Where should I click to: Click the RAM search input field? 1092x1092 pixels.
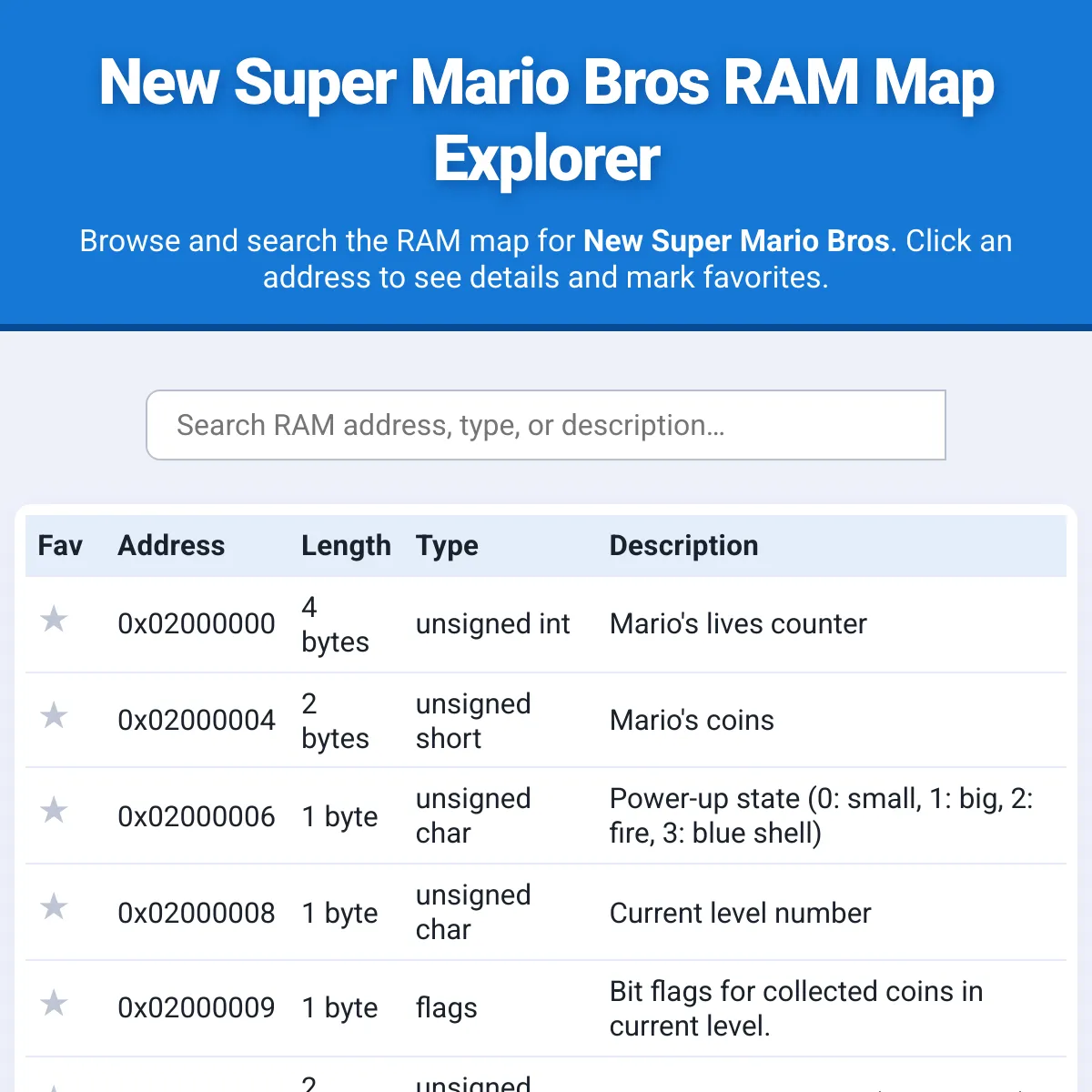546,425
